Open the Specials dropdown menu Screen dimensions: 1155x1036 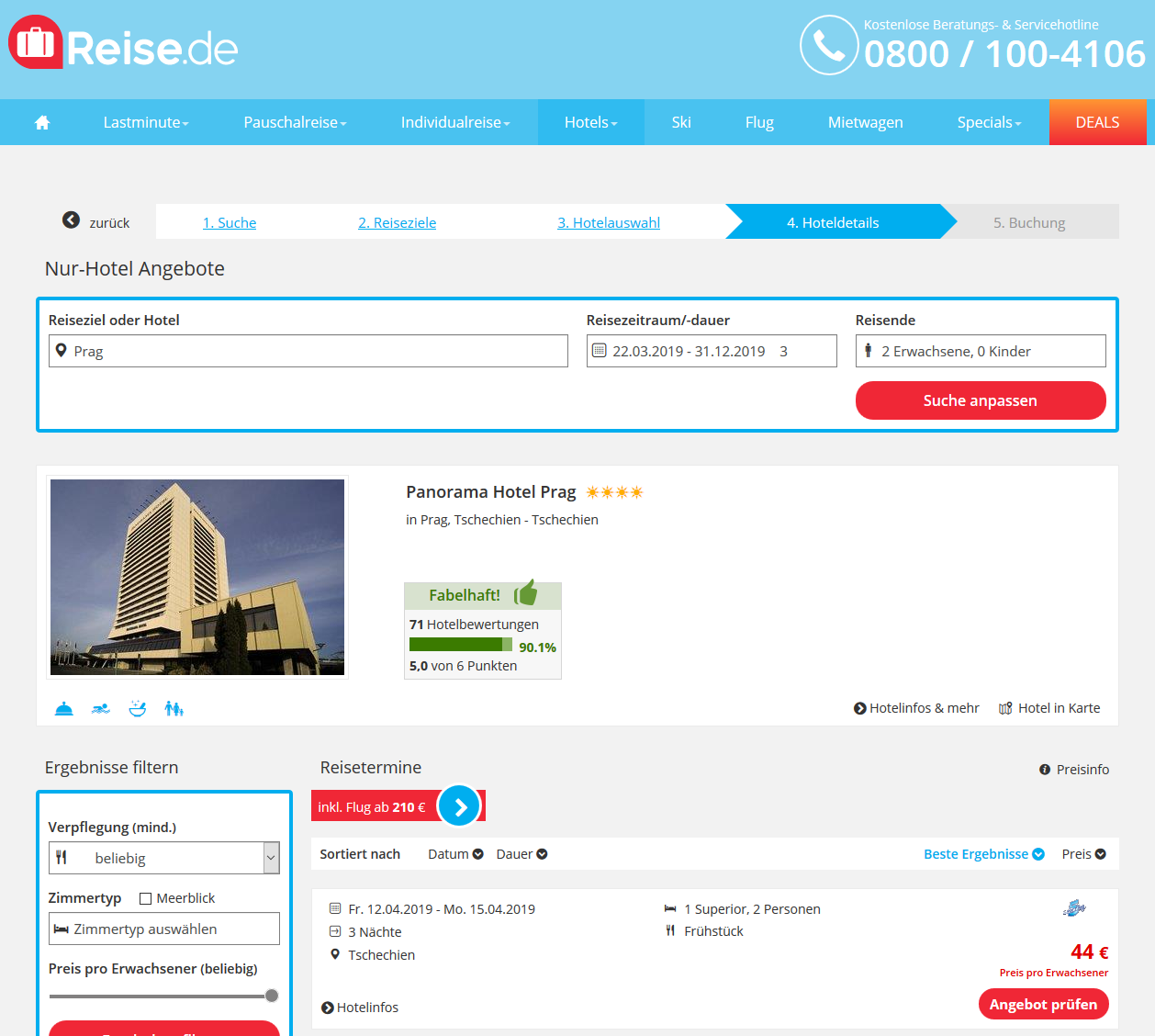tap(989, 122)
